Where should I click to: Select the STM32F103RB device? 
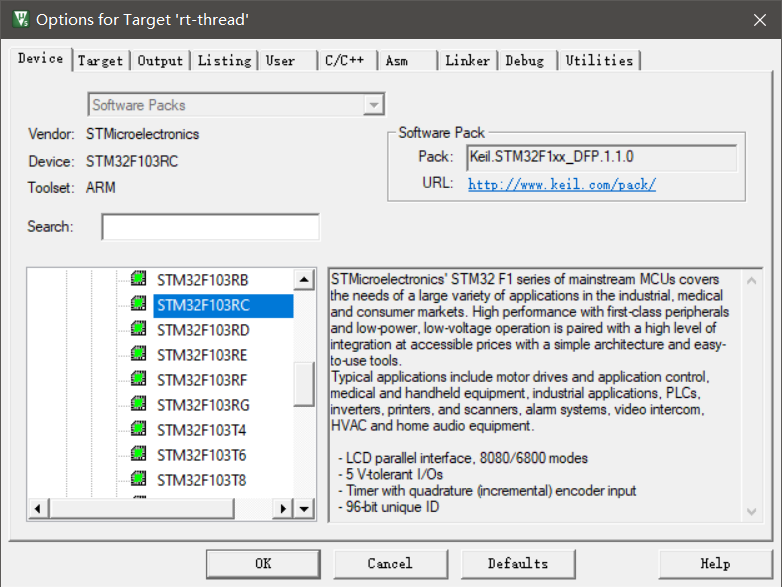[x=202, y=280]
